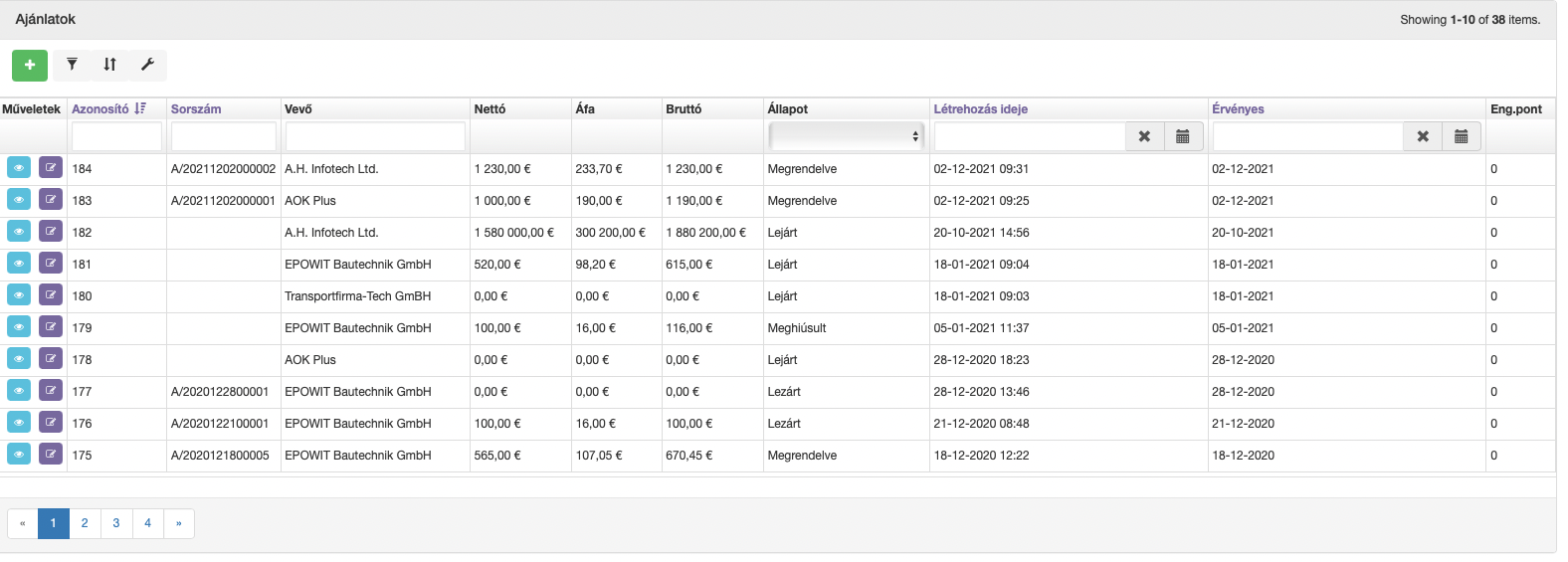This screenshot has width=1568, height=562.
Task: Edit offer 179 with the pencil icon
Action: click(51, 327)
